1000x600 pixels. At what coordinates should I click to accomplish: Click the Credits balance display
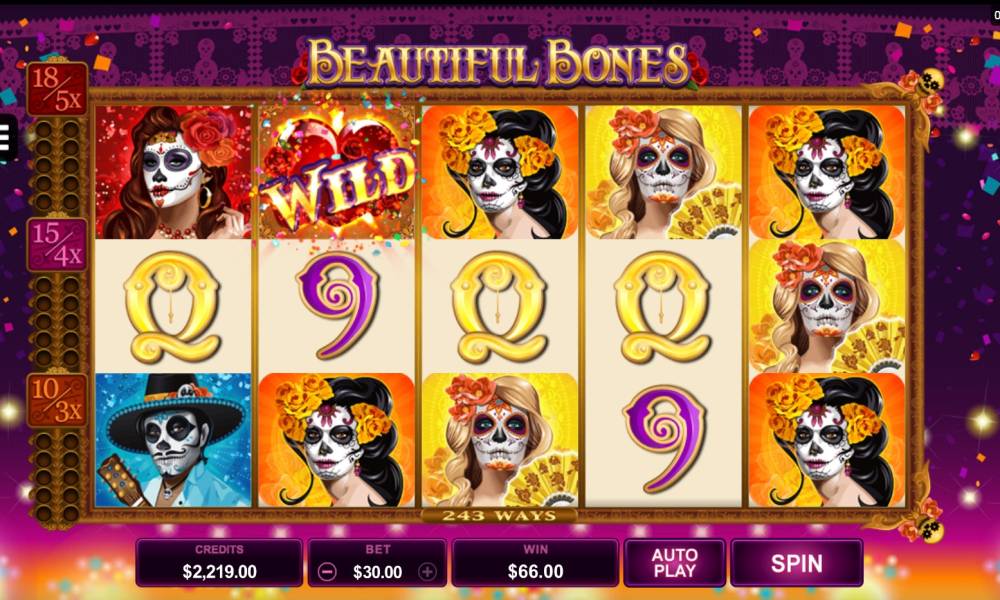(x=219, y=563)
